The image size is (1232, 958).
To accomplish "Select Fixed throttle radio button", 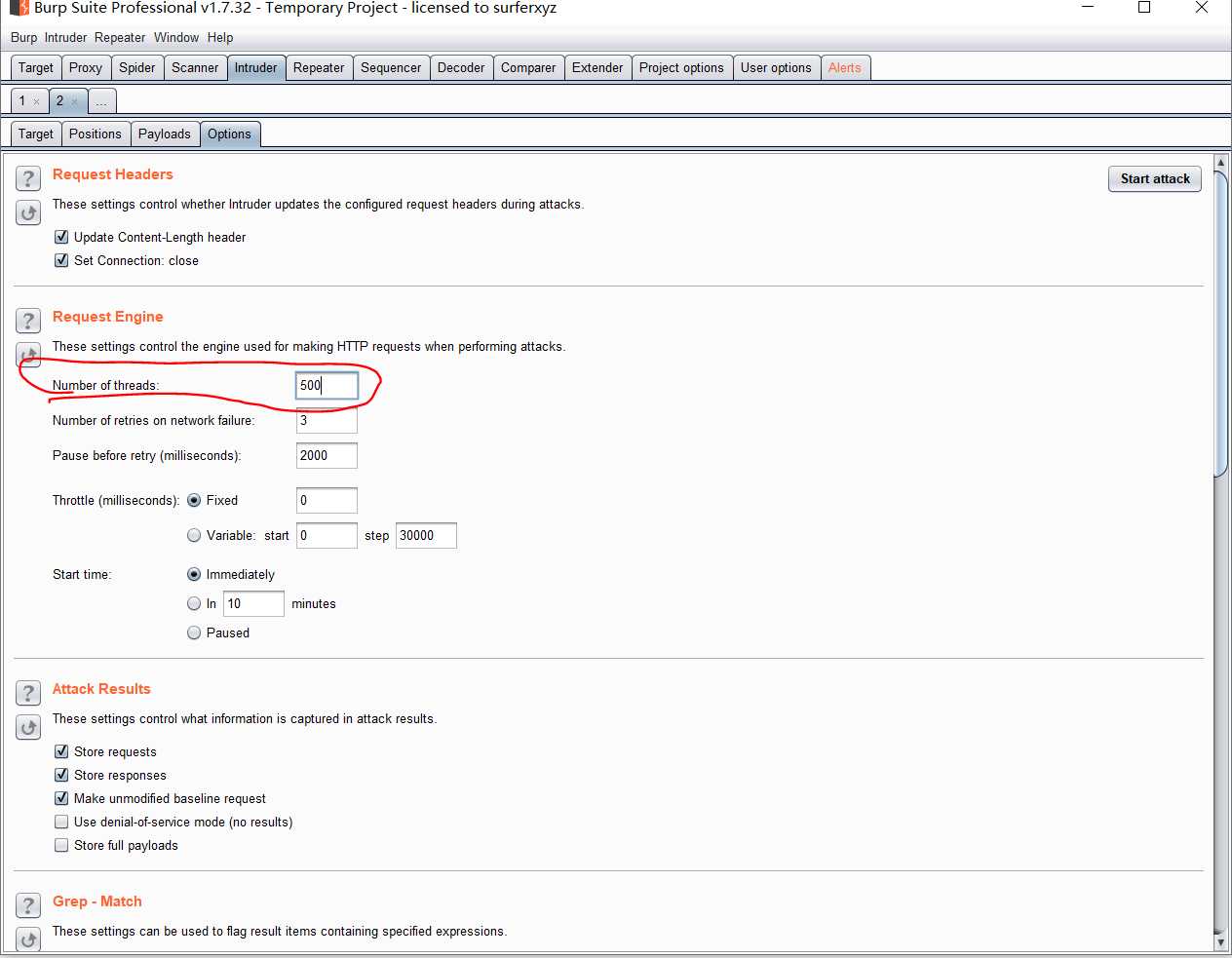I will point(194,500).
